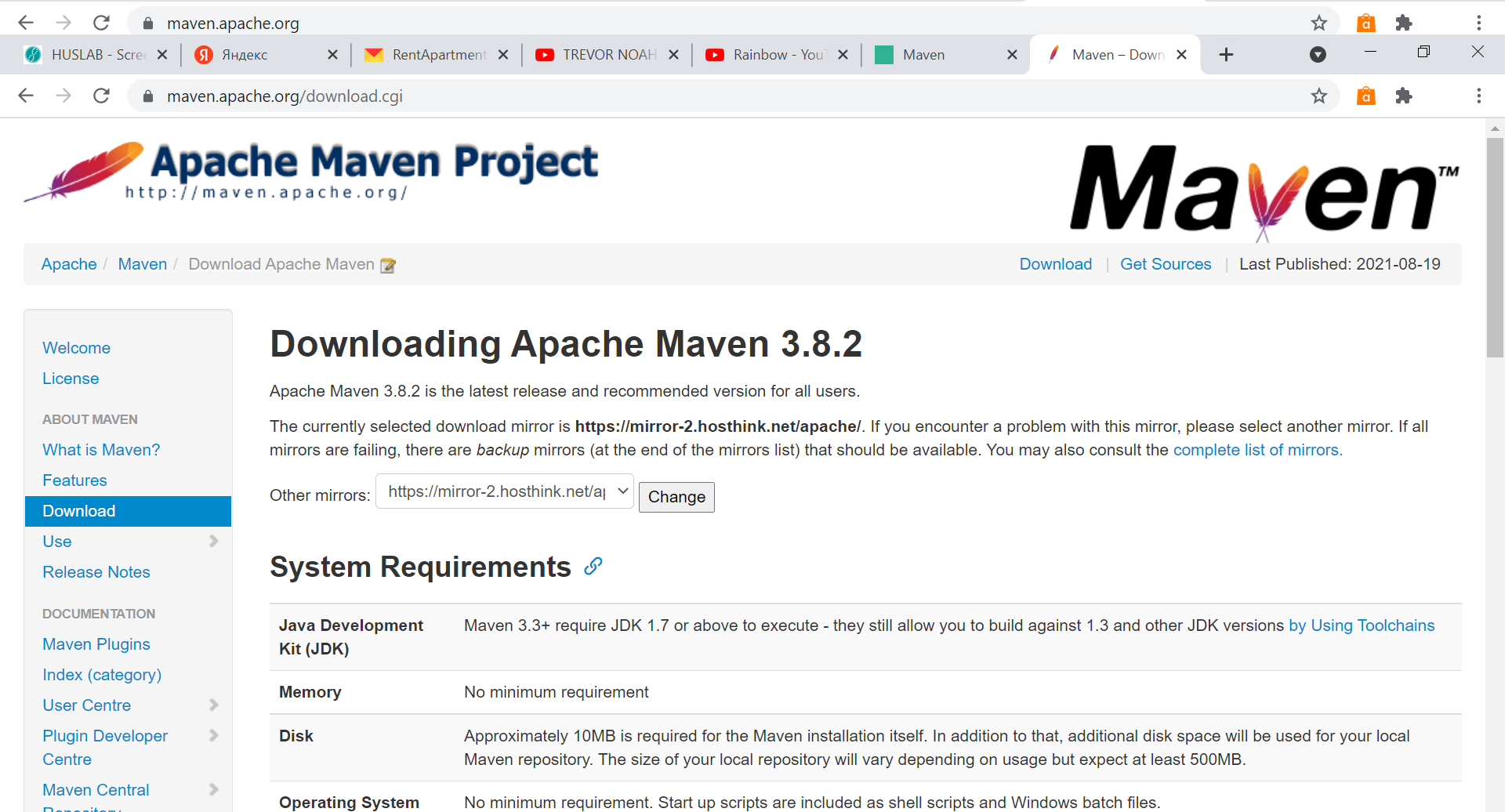Viewport: 1512px width, 812px height.
Task: Click the Java Development Kit (JDK) row label
Action: tap(351, 637)
